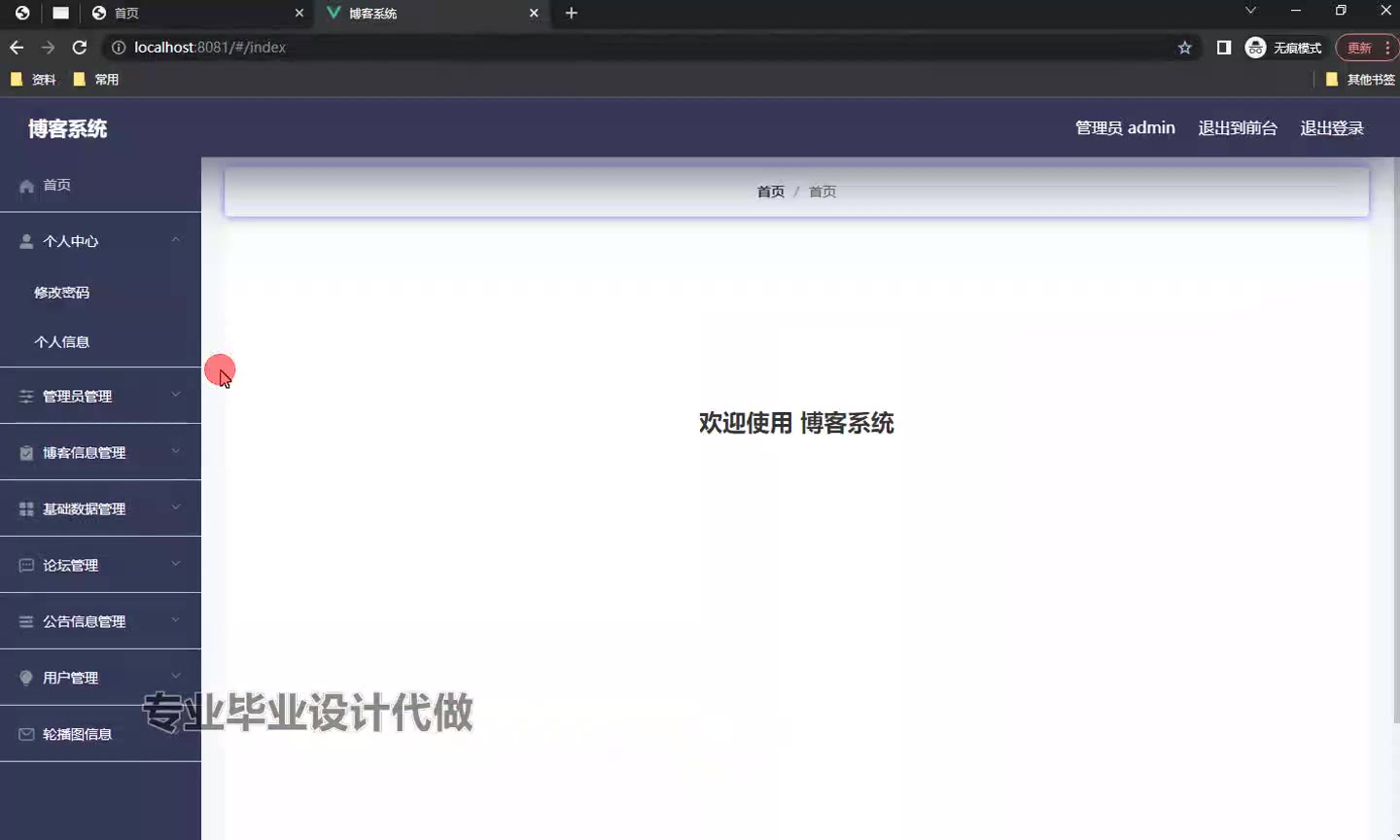
Task: Go back with the browser back arrow
Action: click(x=17, y=48)
